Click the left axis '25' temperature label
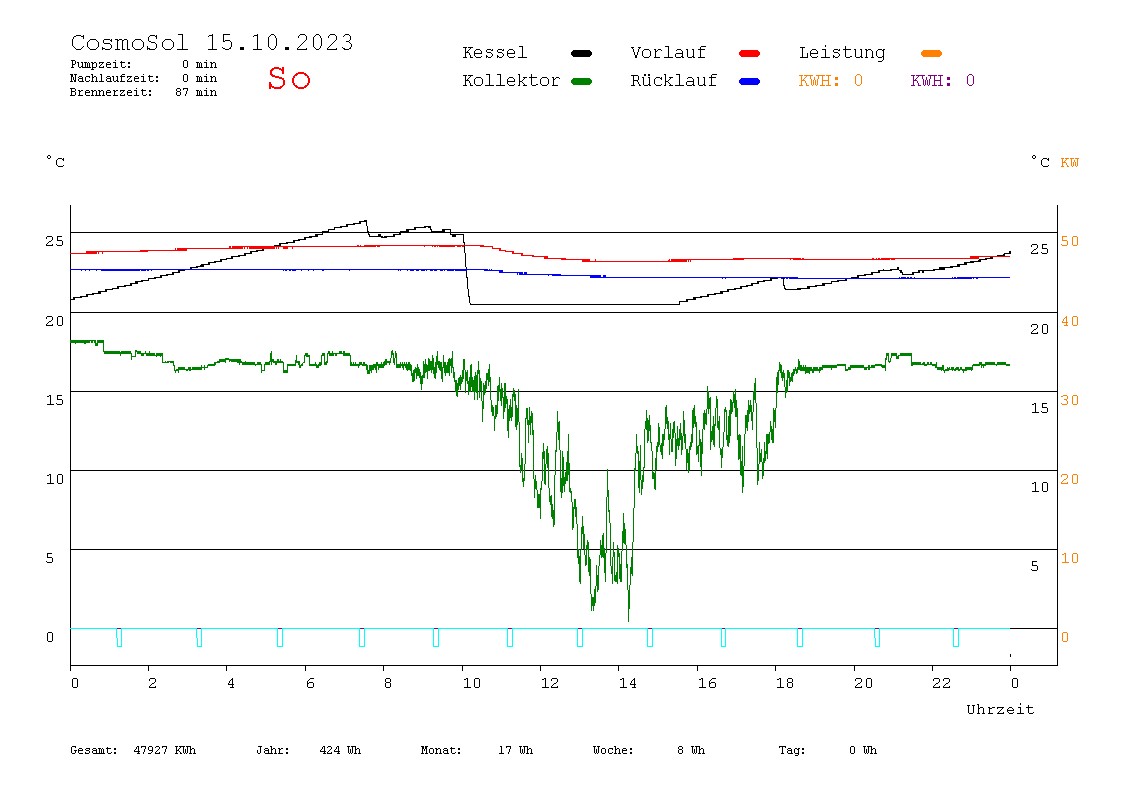Viewport: 1148px width, 812px height. [x=54, y=241]
